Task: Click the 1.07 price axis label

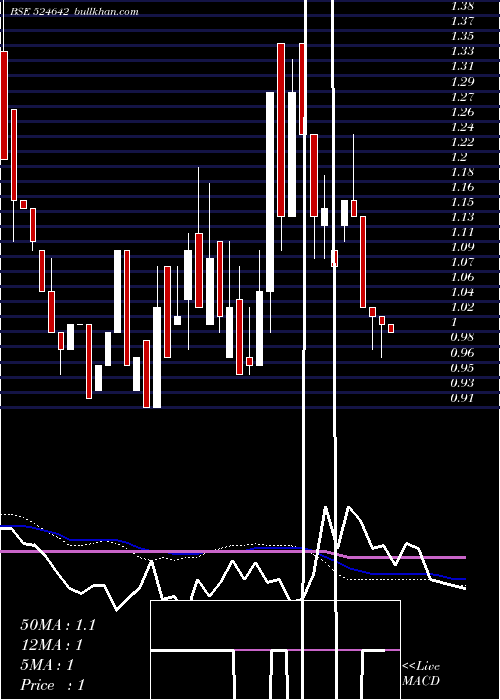Action: pos(462,262)
